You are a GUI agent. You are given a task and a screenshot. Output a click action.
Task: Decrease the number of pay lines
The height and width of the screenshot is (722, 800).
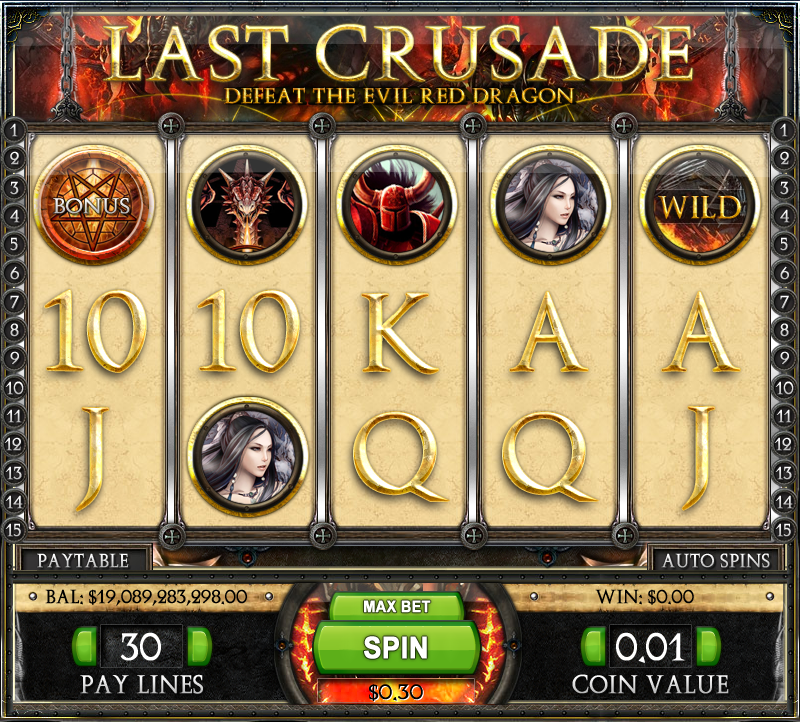85,646
